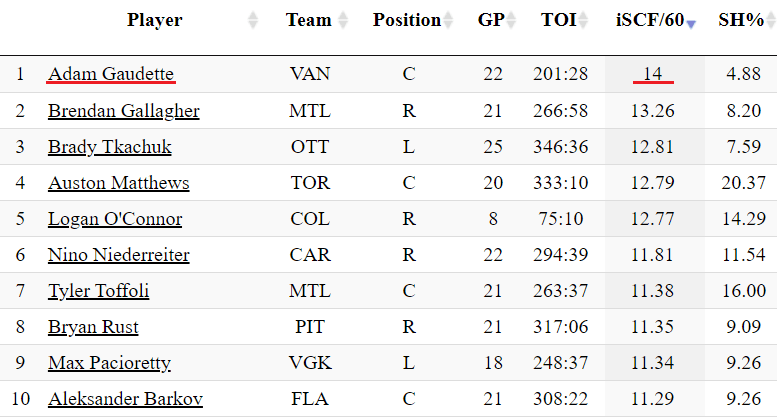This screenshot has height=417, width=777.
Task: Toggle the iSCF/60 descending sort arrow
Action: tap(690, 22)
